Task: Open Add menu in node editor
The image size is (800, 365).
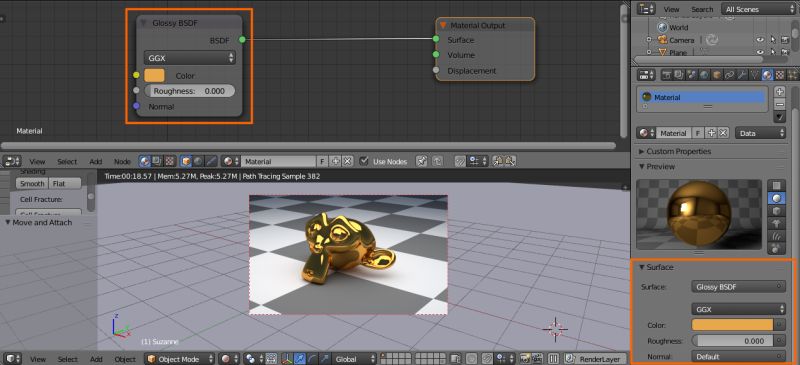Action: point(96,161)
